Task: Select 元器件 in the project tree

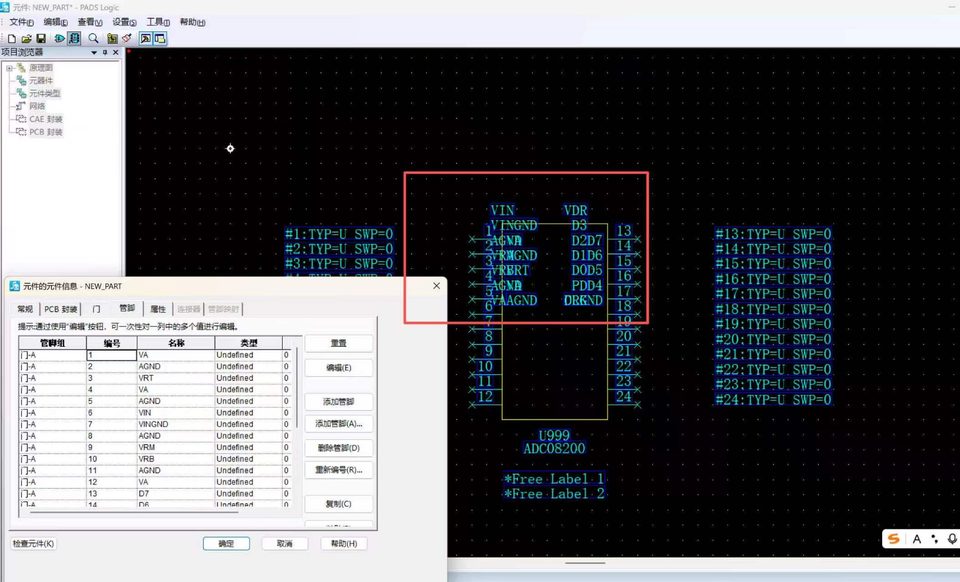Action: click(41, 81)
